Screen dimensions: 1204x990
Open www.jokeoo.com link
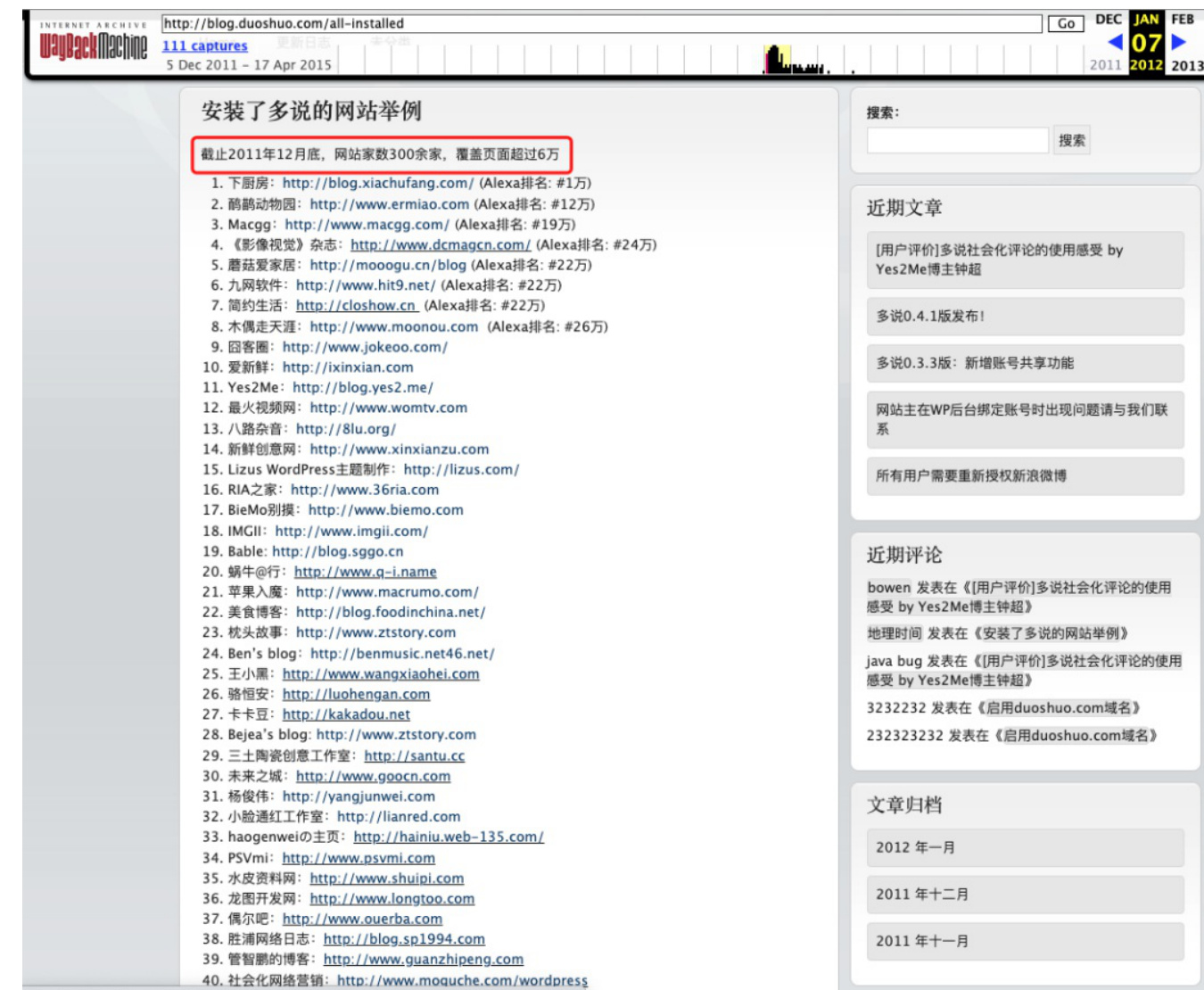pyautogui.click(x=365, y=347)
